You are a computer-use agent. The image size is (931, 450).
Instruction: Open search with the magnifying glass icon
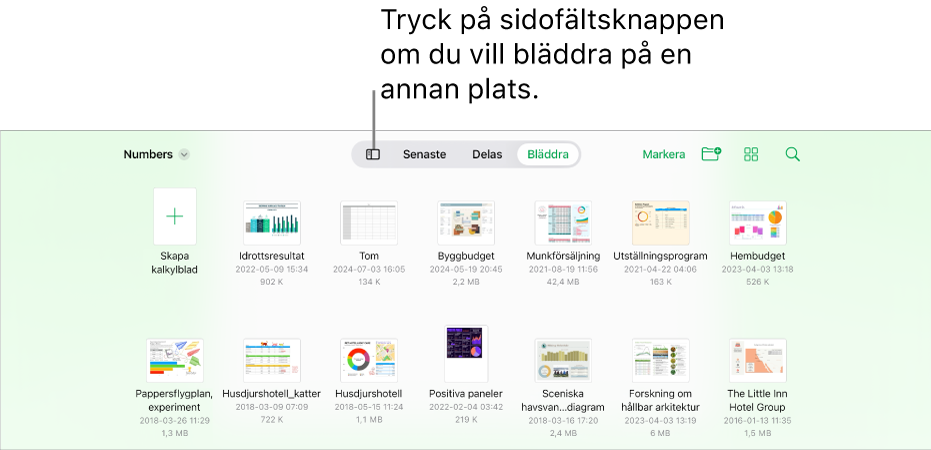point(792,154)
